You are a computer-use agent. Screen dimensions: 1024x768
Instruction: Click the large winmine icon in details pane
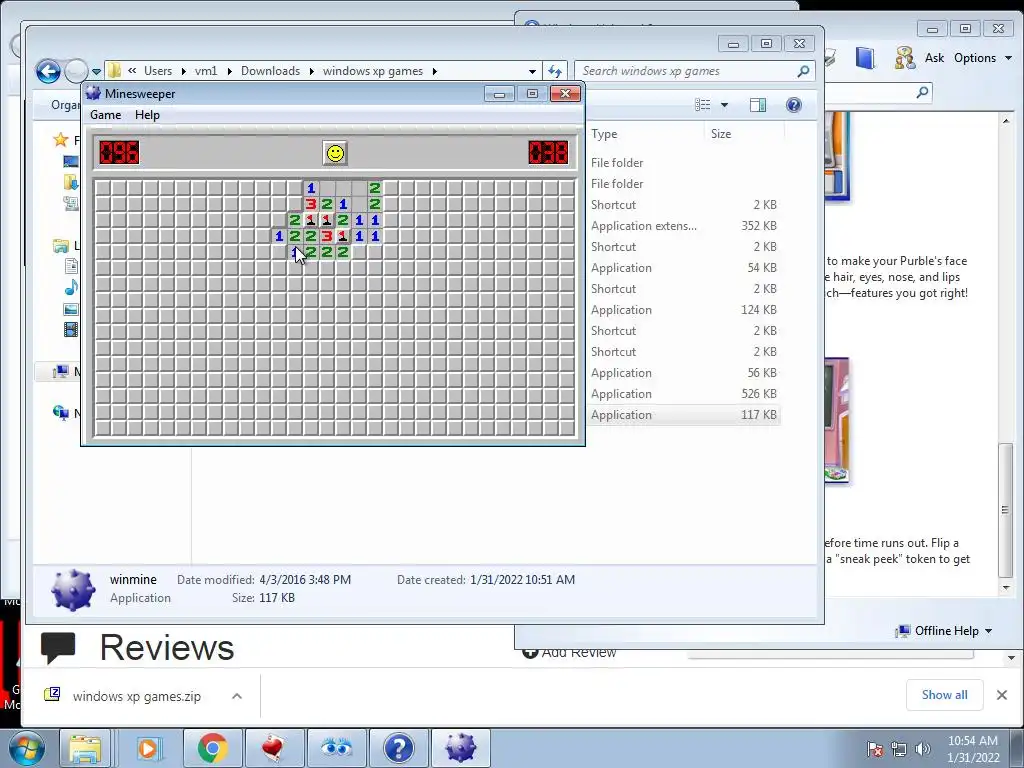pos(73,590)
